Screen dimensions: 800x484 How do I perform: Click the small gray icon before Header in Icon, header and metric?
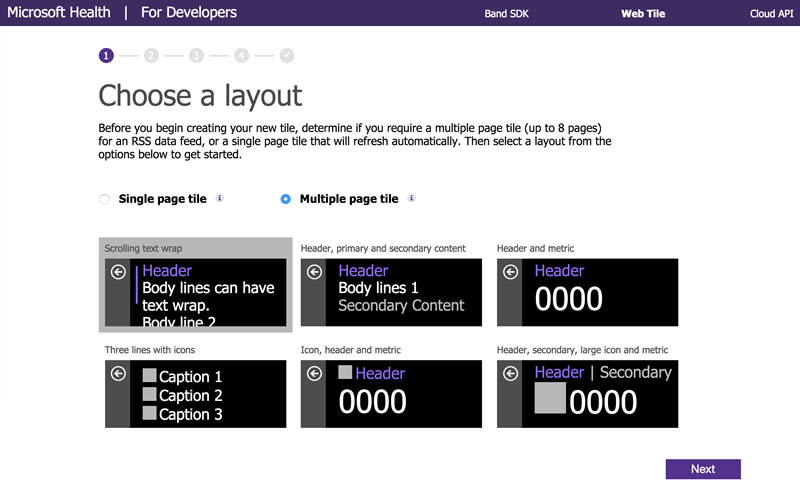pyautogui.click(x=345, y=372)
